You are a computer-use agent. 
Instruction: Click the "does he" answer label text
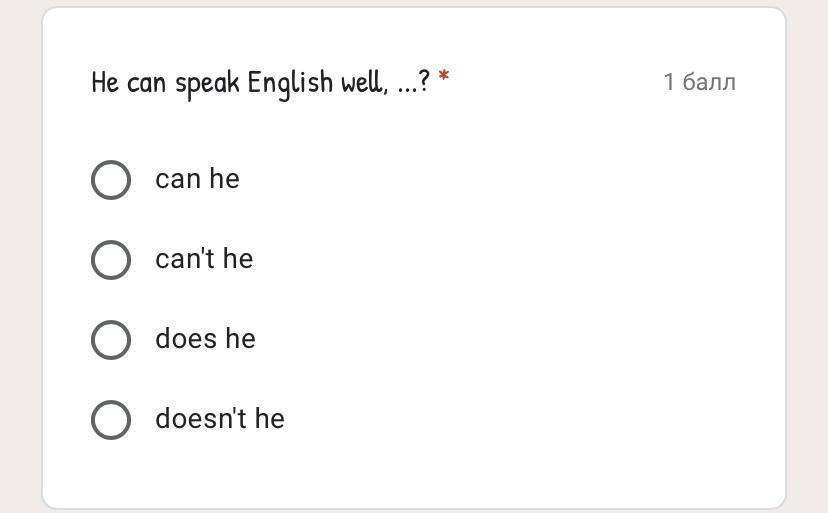pos(205,339)
